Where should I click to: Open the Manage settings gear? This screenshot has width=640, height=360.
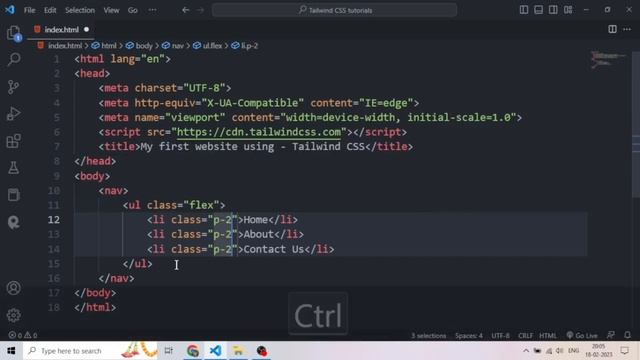13,315
